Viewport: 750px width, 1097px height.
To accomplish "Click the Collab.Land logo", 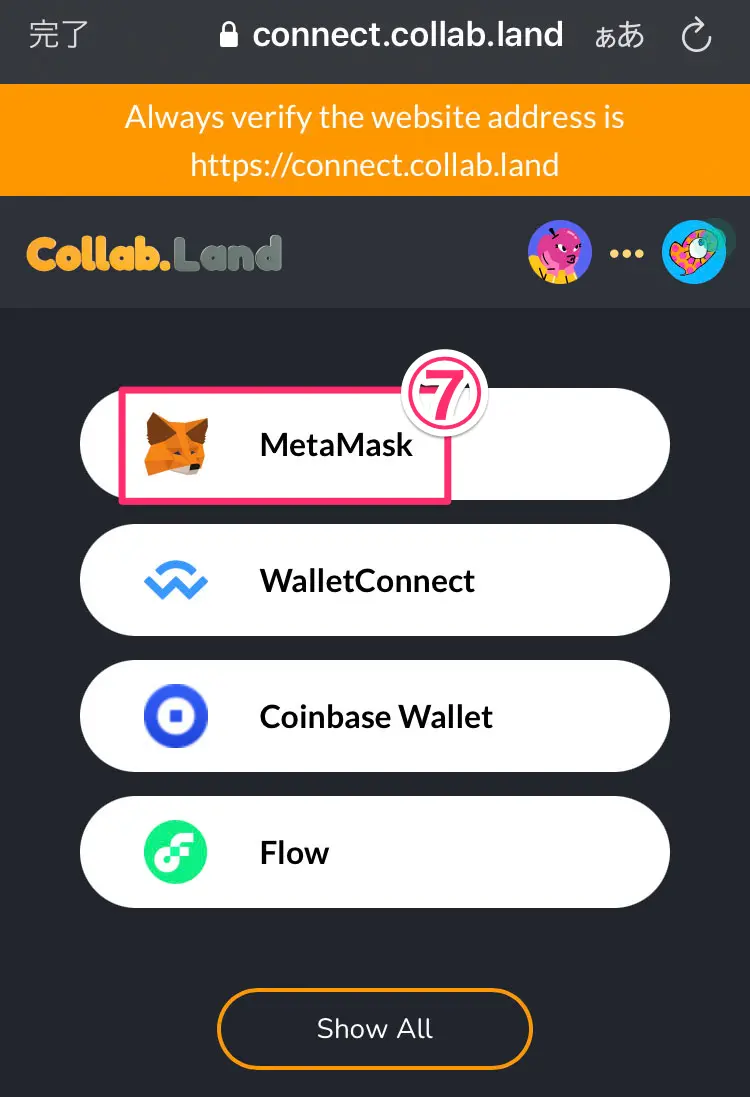I will click(155, 253).
